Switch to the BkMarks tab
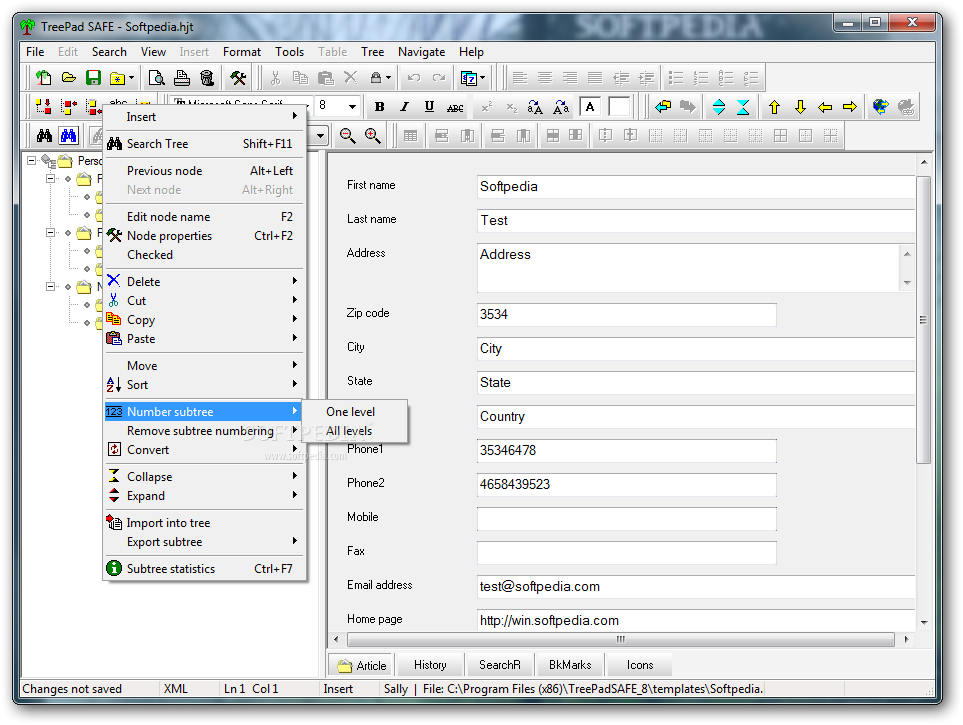This screenshot has height=725, width=963. (570, 665)
